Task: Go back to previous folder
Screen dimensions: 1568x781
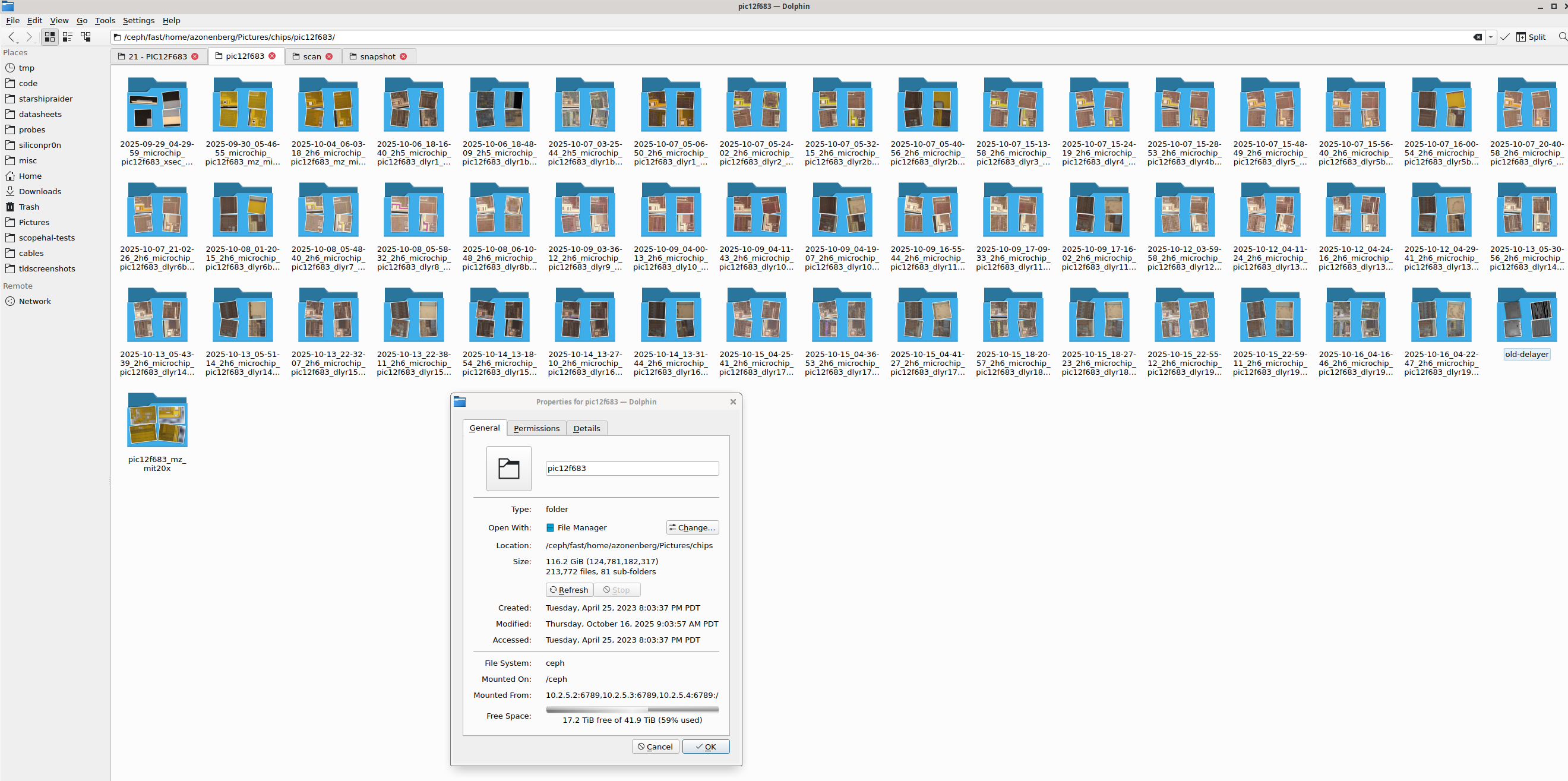Action: click(x=11, y=37)
